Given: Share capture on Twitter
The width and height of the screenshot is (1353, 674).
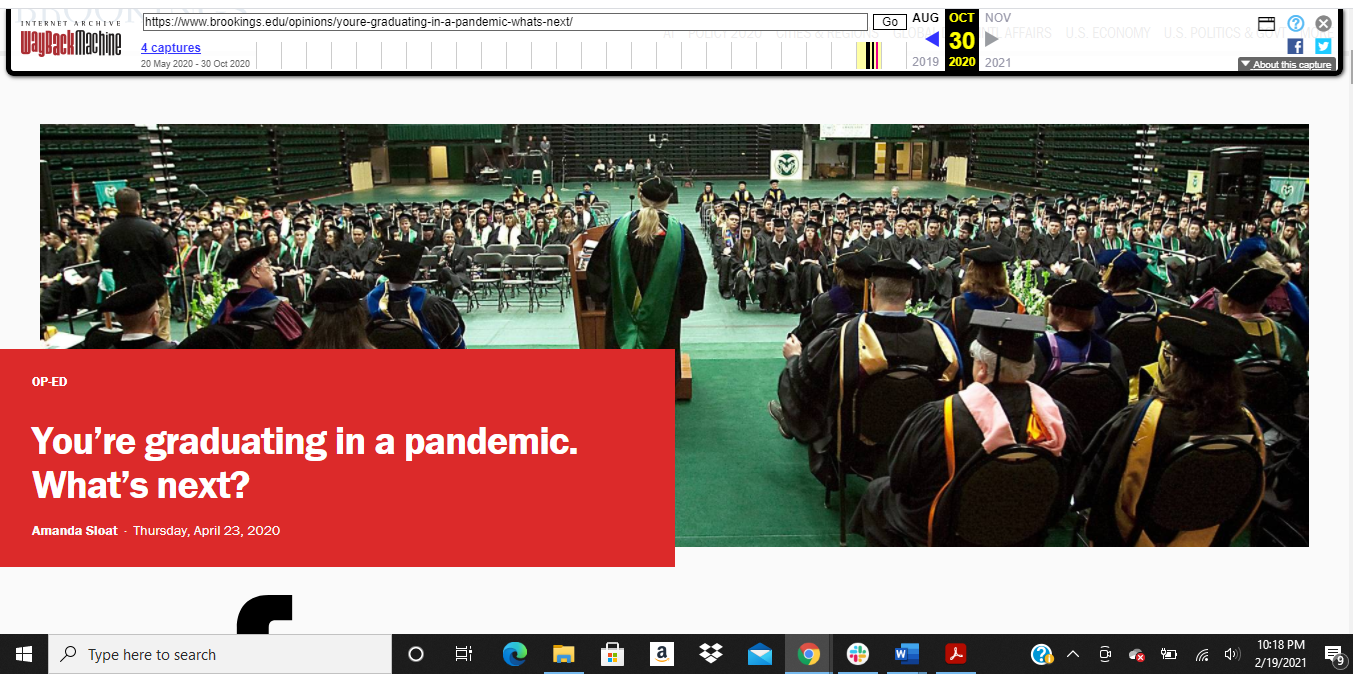Looking at the screenshot, I should click(1323, 46).
